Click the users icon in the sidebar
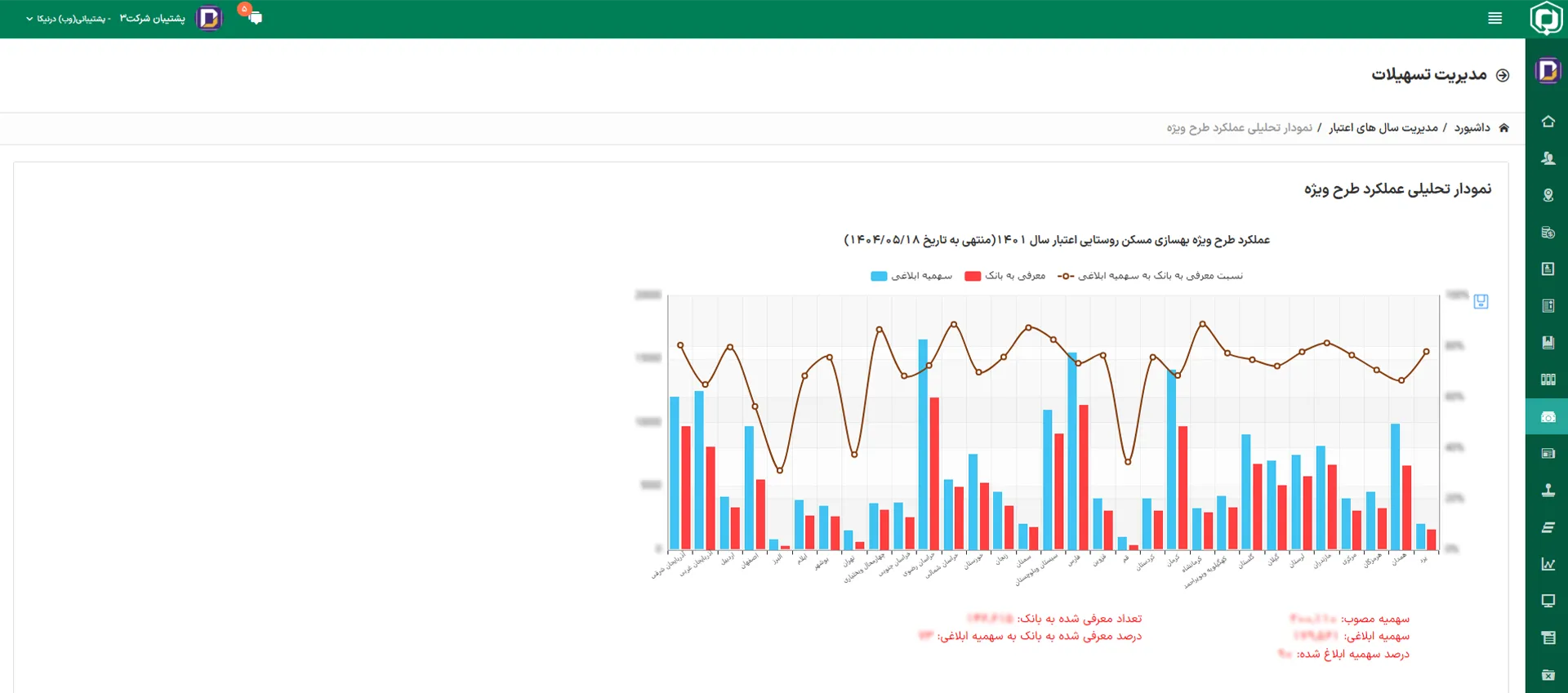 pyautogui.click(x=1548, y=158)
